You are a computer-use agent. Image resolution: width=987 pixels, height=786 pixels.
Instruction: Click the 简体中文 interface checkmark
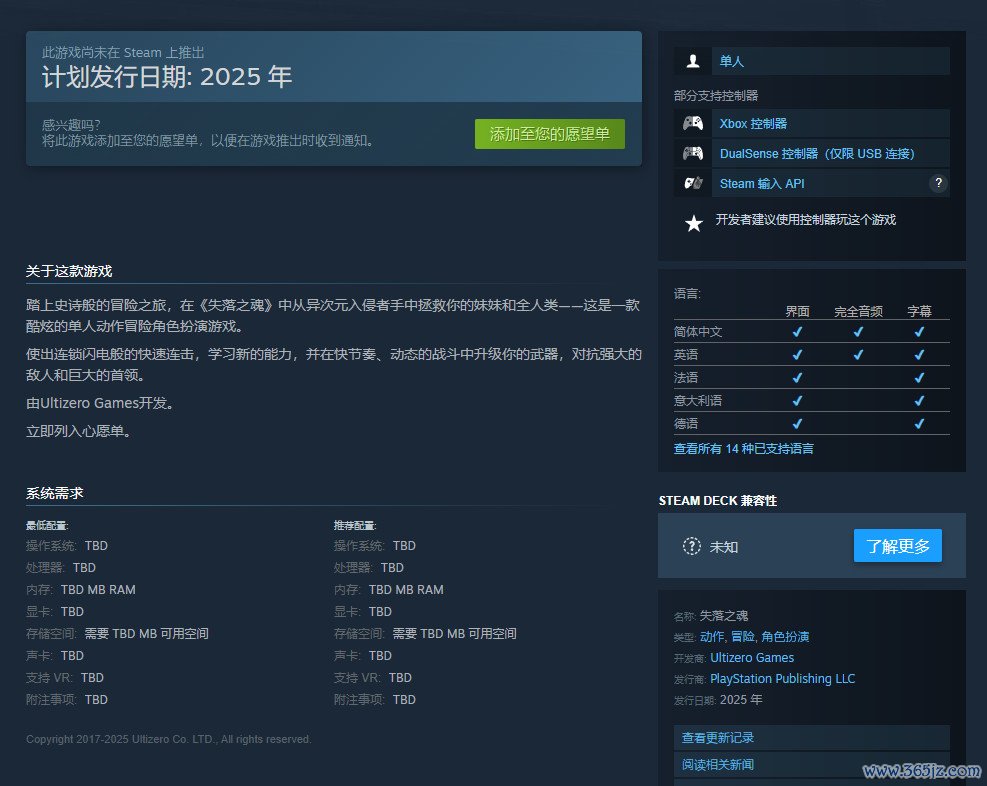click(797, 332)
